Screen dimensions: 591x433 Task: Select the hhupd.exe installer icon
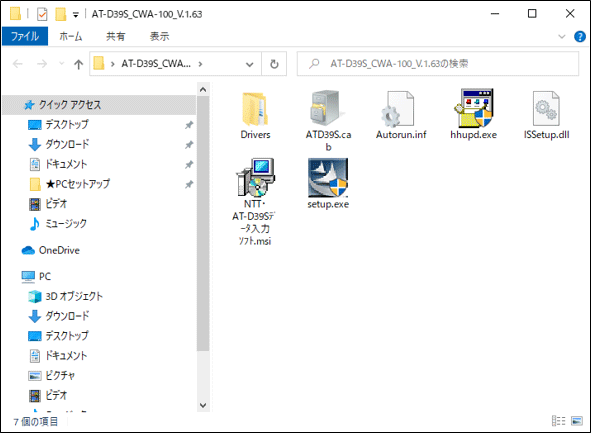(x=474, y=109)
